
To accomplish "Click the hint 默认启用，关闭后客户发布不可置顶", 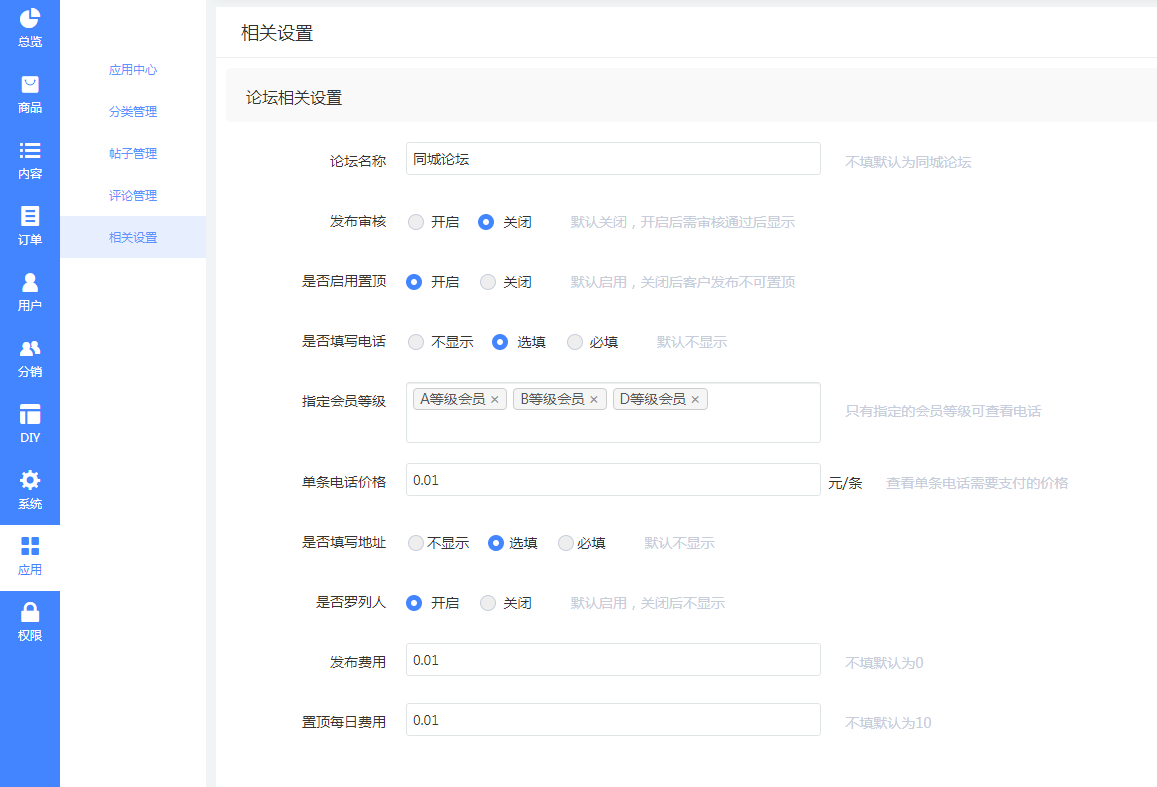I will pyautogui.click(x=683, y=282).
